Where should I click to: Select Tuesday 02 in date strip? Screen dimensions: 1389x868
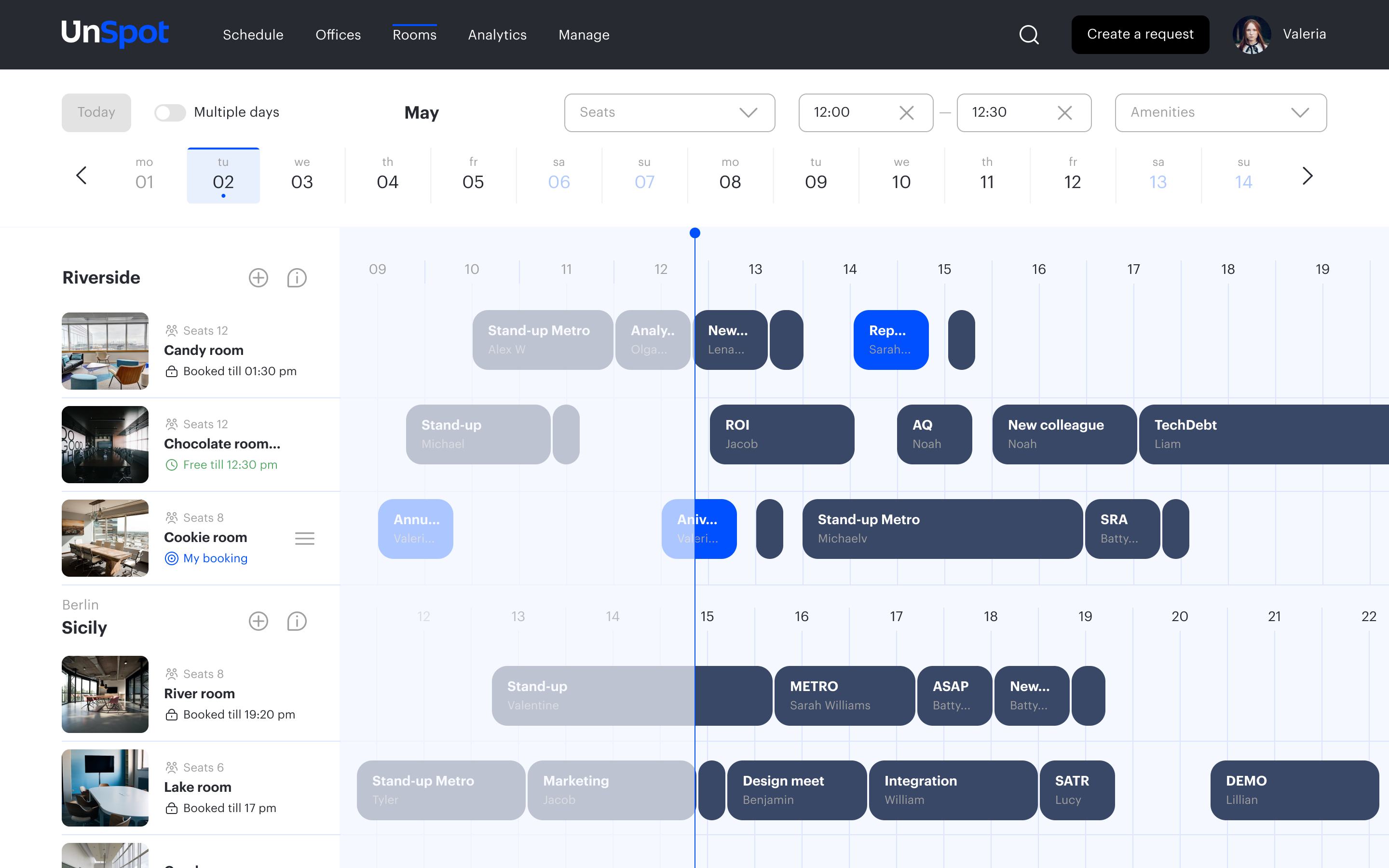(x=223, y=176)
